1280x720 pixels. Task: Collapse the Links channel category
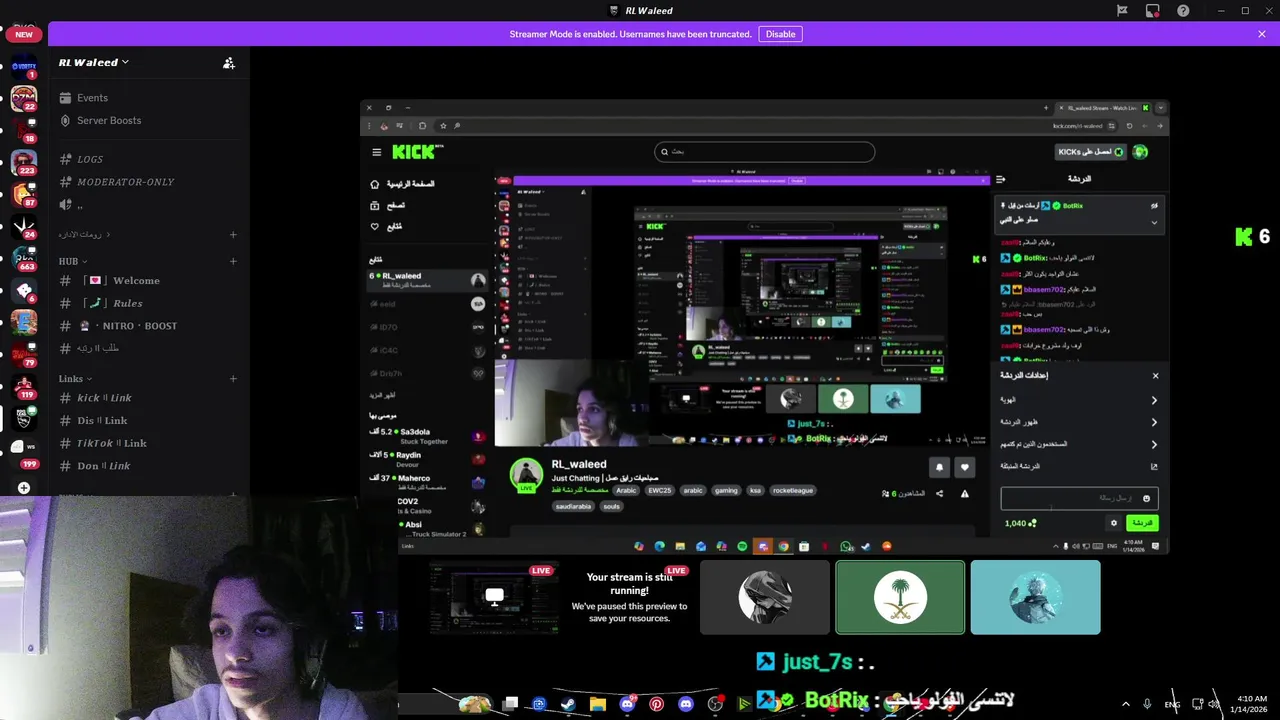click(x=76, y=379)
